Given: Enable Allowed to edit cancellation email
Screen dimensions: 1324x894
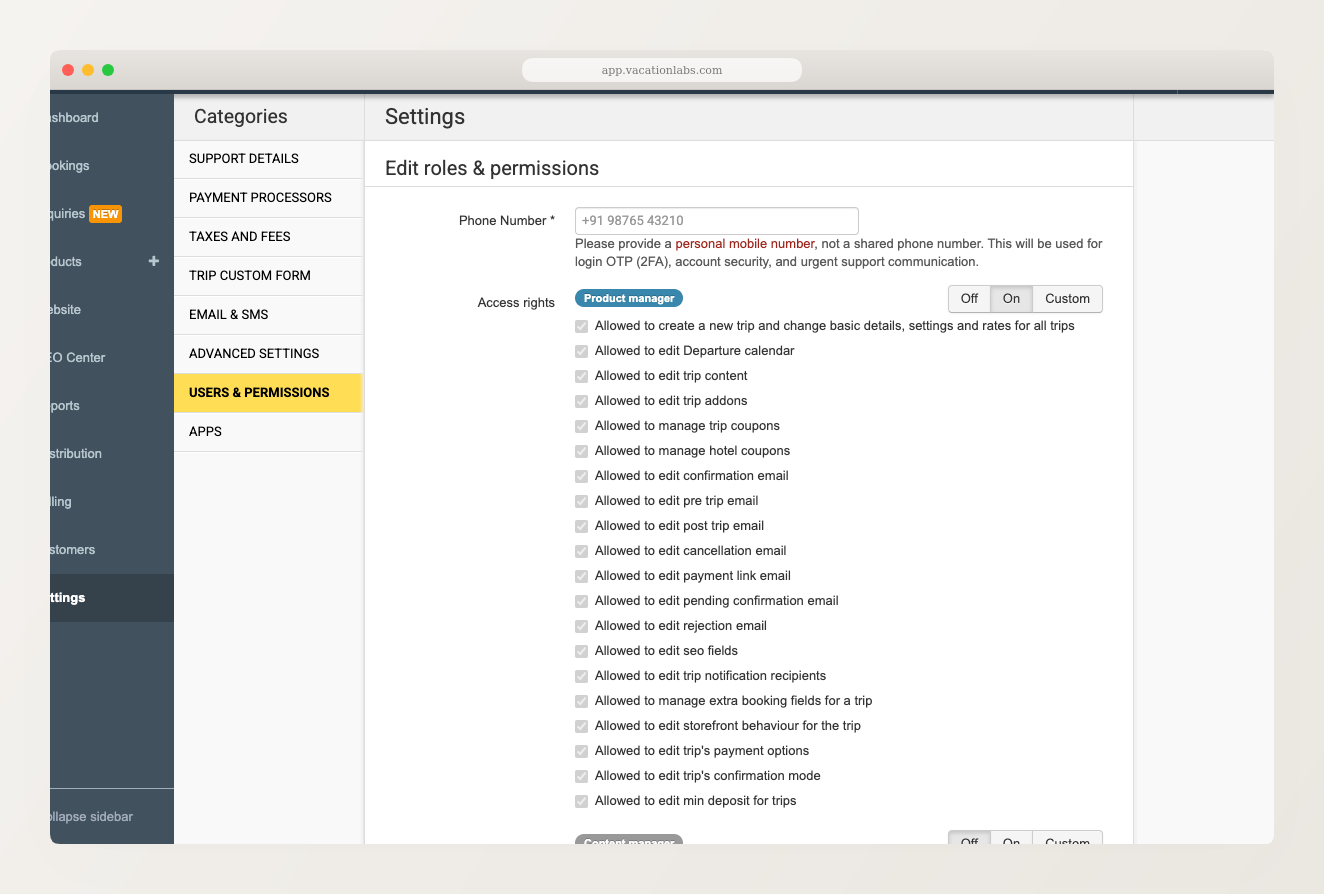Looking at the screenshot, I should pyautogui.click(x=581, y=551).
